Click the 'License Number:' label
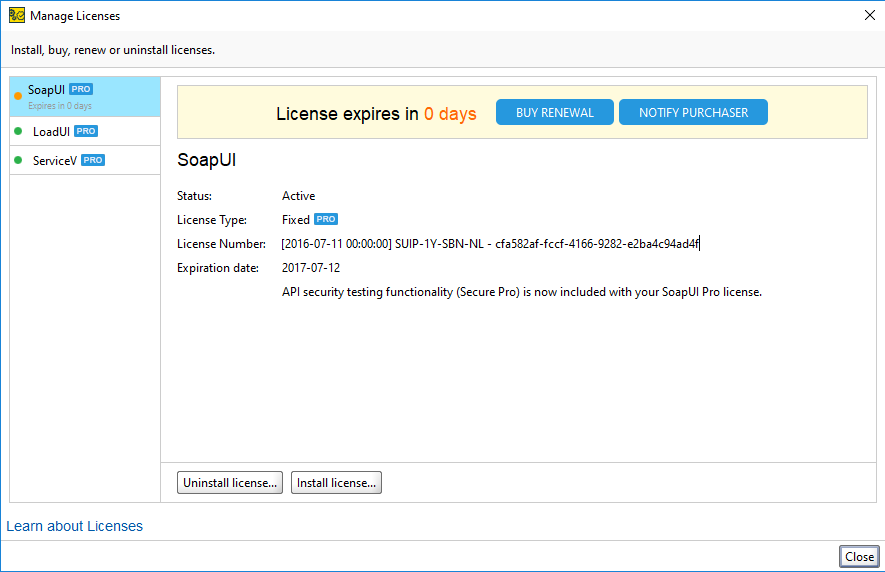The height and width of the screenshot is (572, 885). point(221,244)
